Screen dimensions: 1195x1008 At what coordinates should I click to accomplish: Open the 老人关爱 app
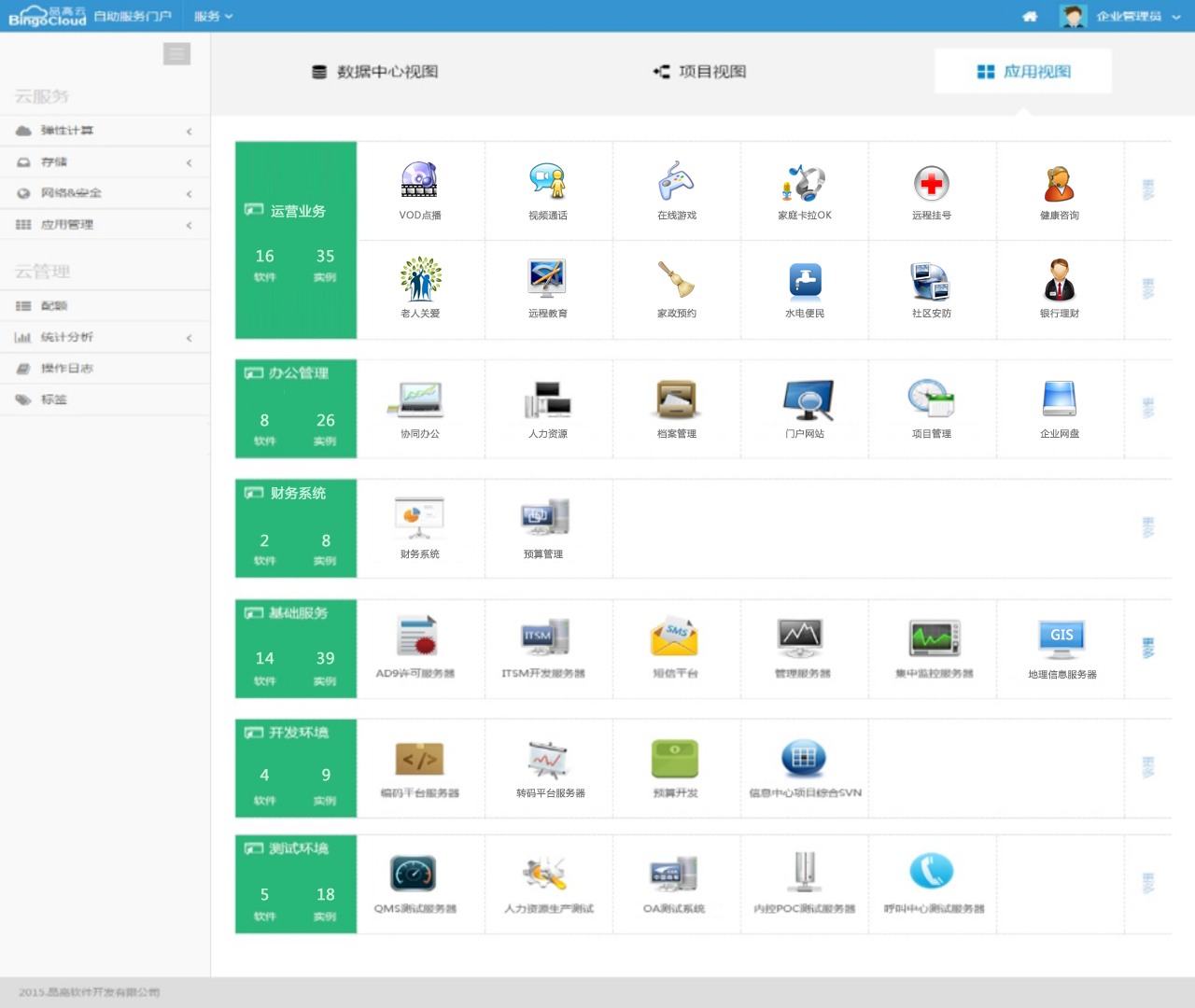420,278
